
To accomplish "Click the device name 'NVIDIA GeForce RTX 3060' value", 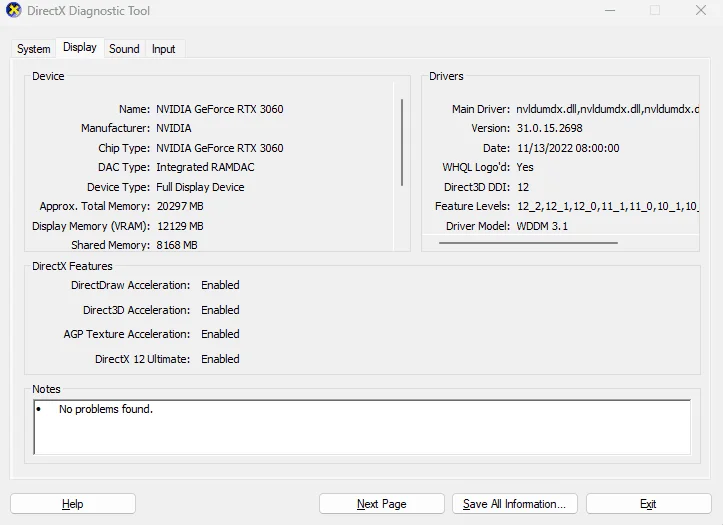I will point(219,109).
